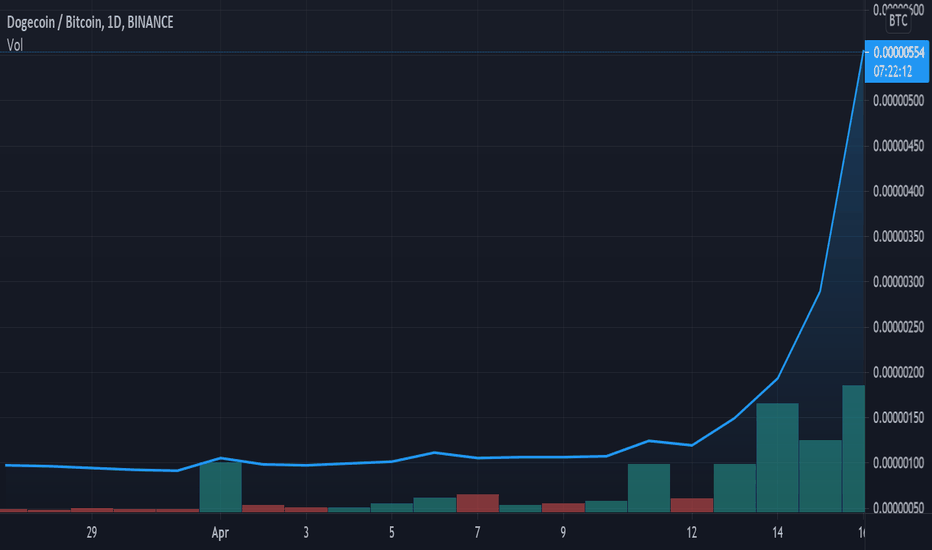The image size is (932, 550).
Task: Click the Dogecoin / Bitcoin symbol title
Action: coord(90,23)
